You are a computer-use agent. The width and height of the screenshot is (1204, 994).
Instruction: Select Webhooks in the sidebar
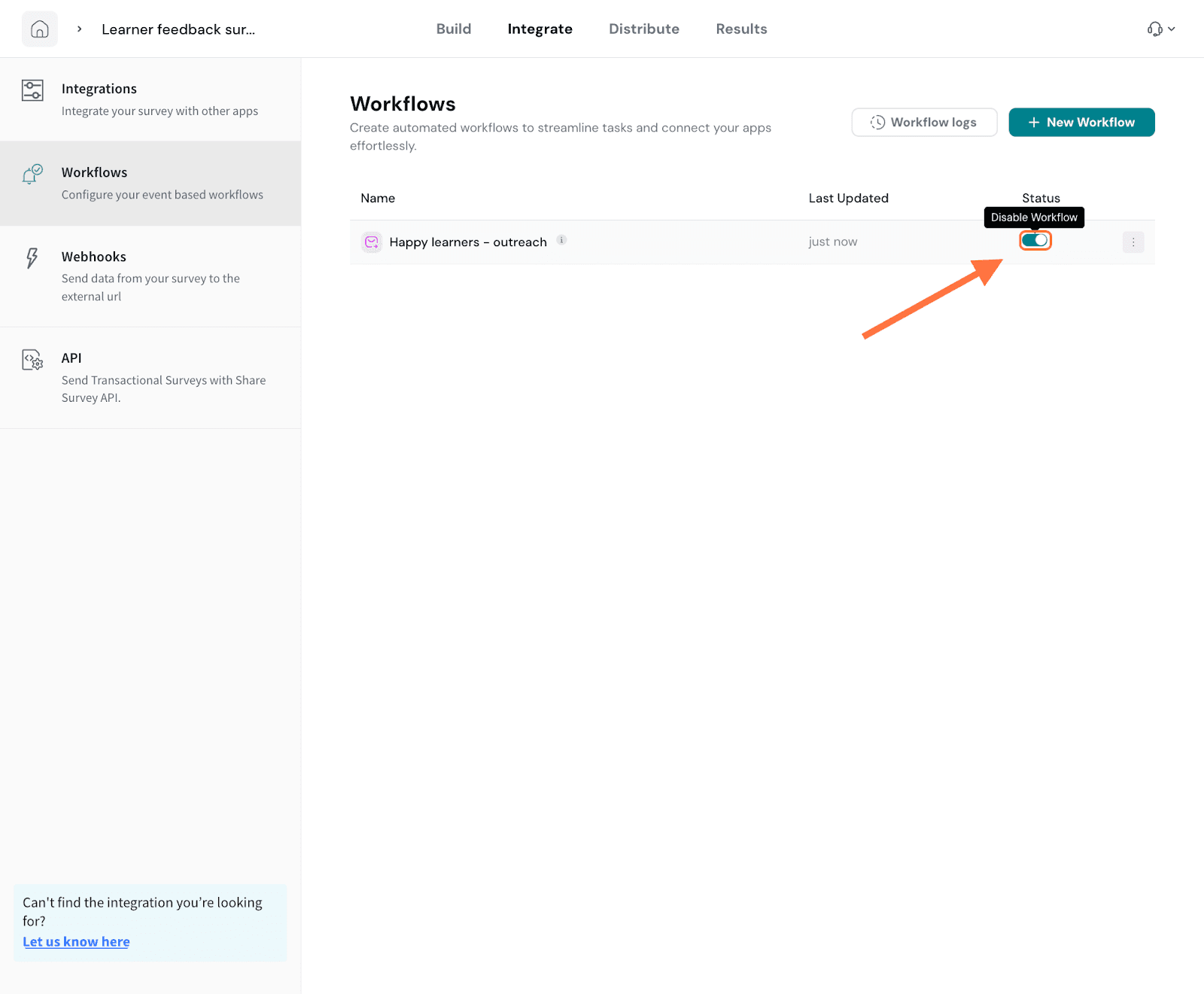(x=94, y=257)
